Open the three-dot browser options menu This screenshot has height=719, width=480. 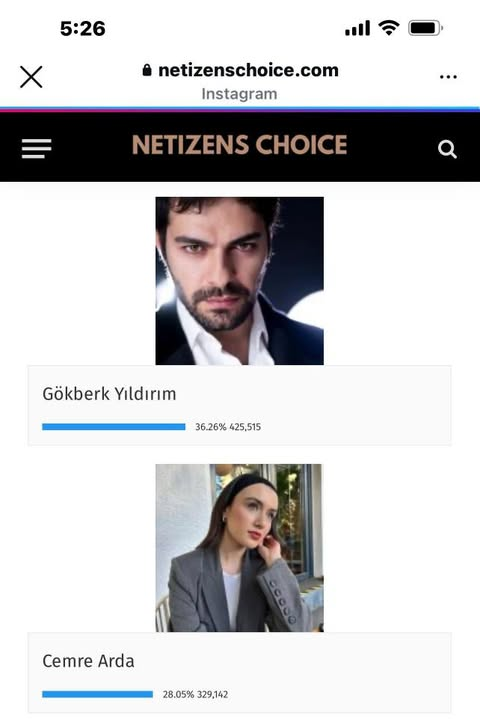[448, 77]
